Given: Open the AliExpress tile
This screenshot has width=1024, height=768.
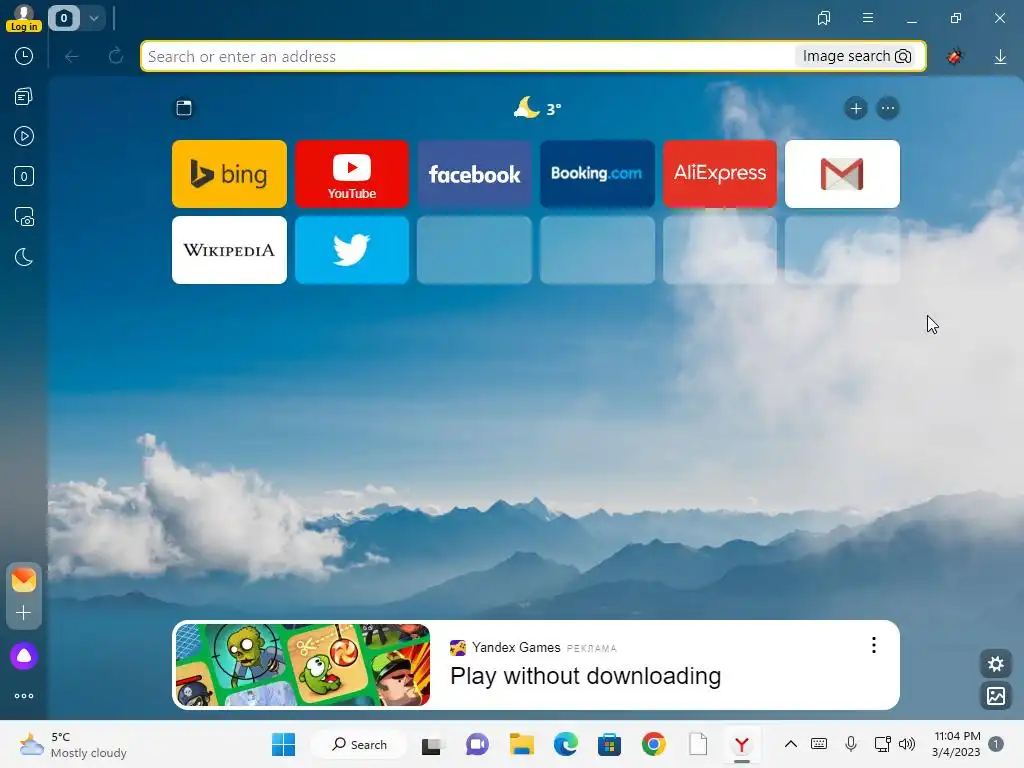Looking at the screenshot, I should pyautogui.click(x=720, y=174).
